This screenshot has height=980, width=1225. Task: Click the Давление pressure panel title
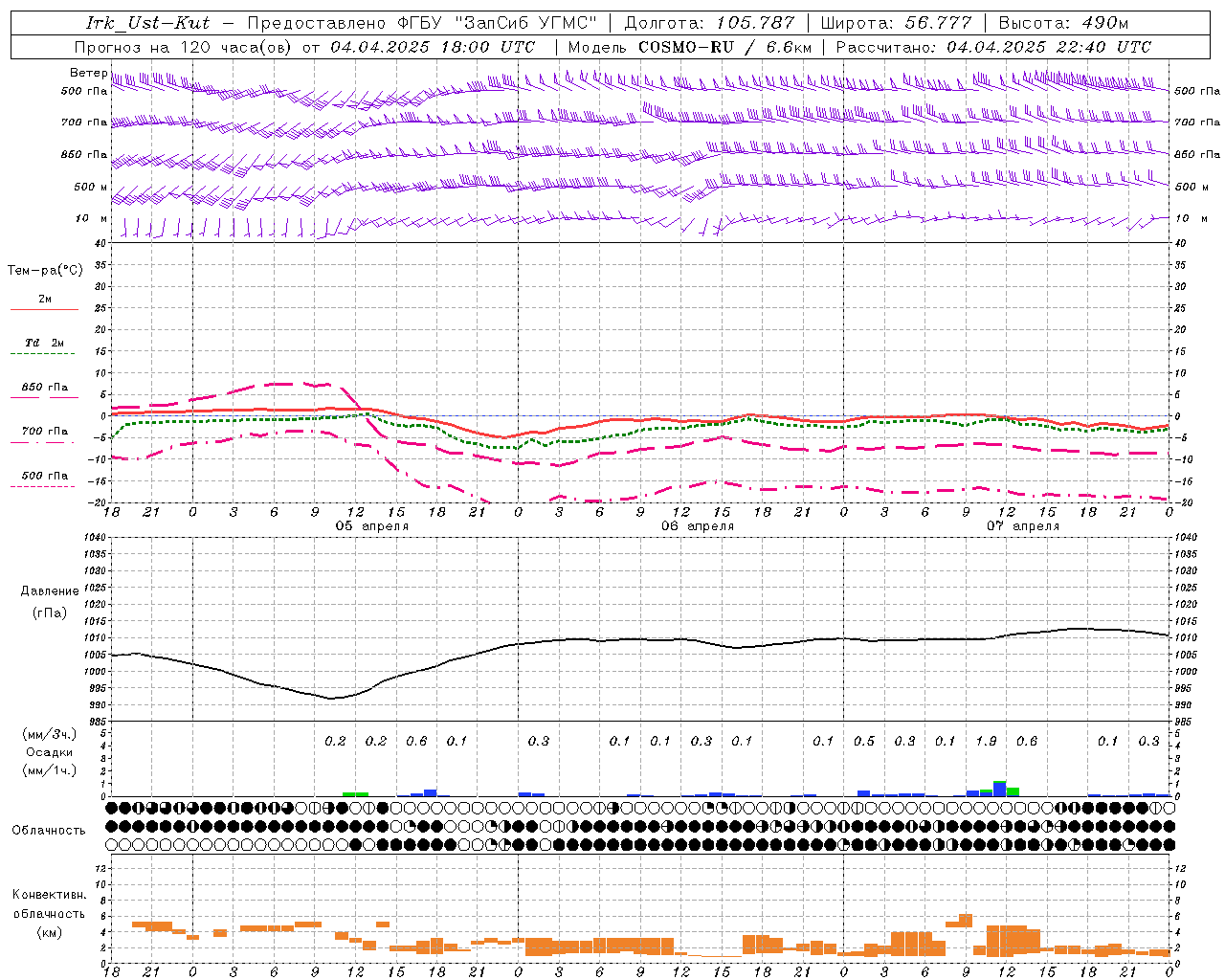coord(50,590)
